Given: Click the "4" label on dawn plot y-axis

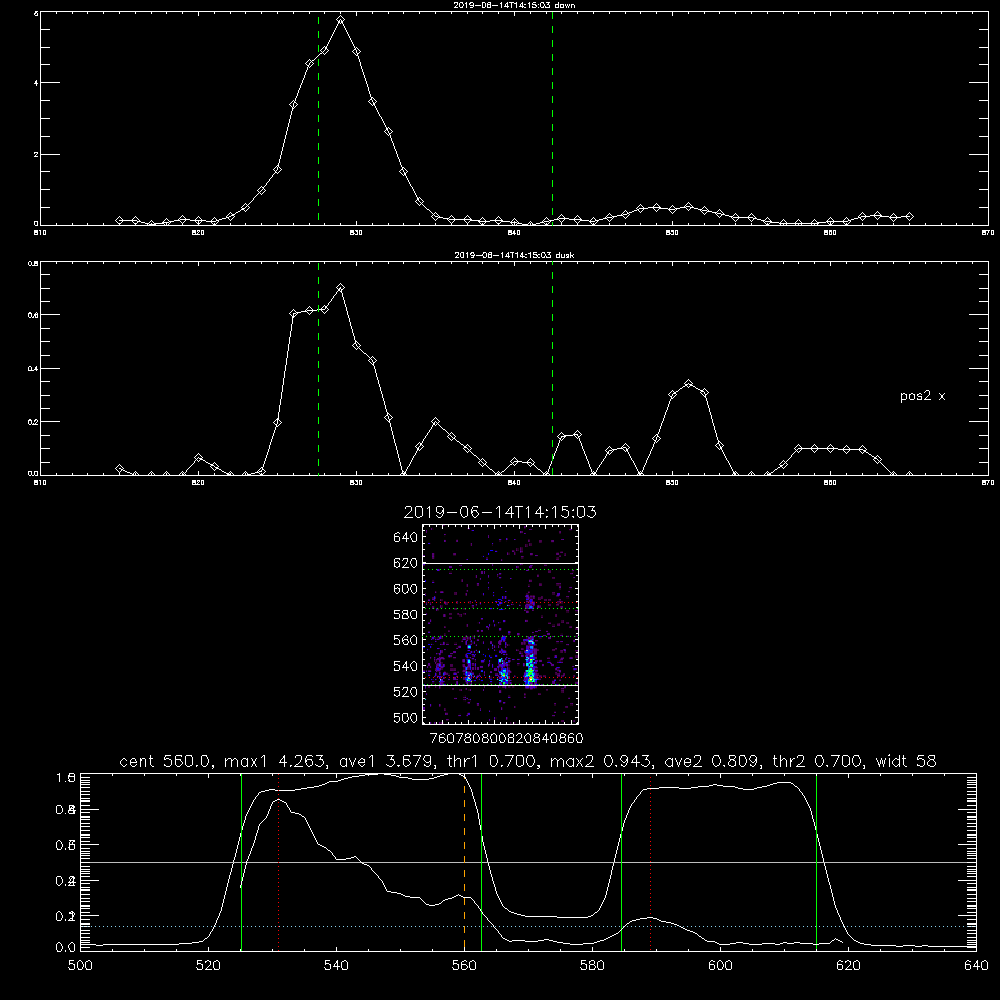Looking at the screenshot, I should [x=36, y=83].
